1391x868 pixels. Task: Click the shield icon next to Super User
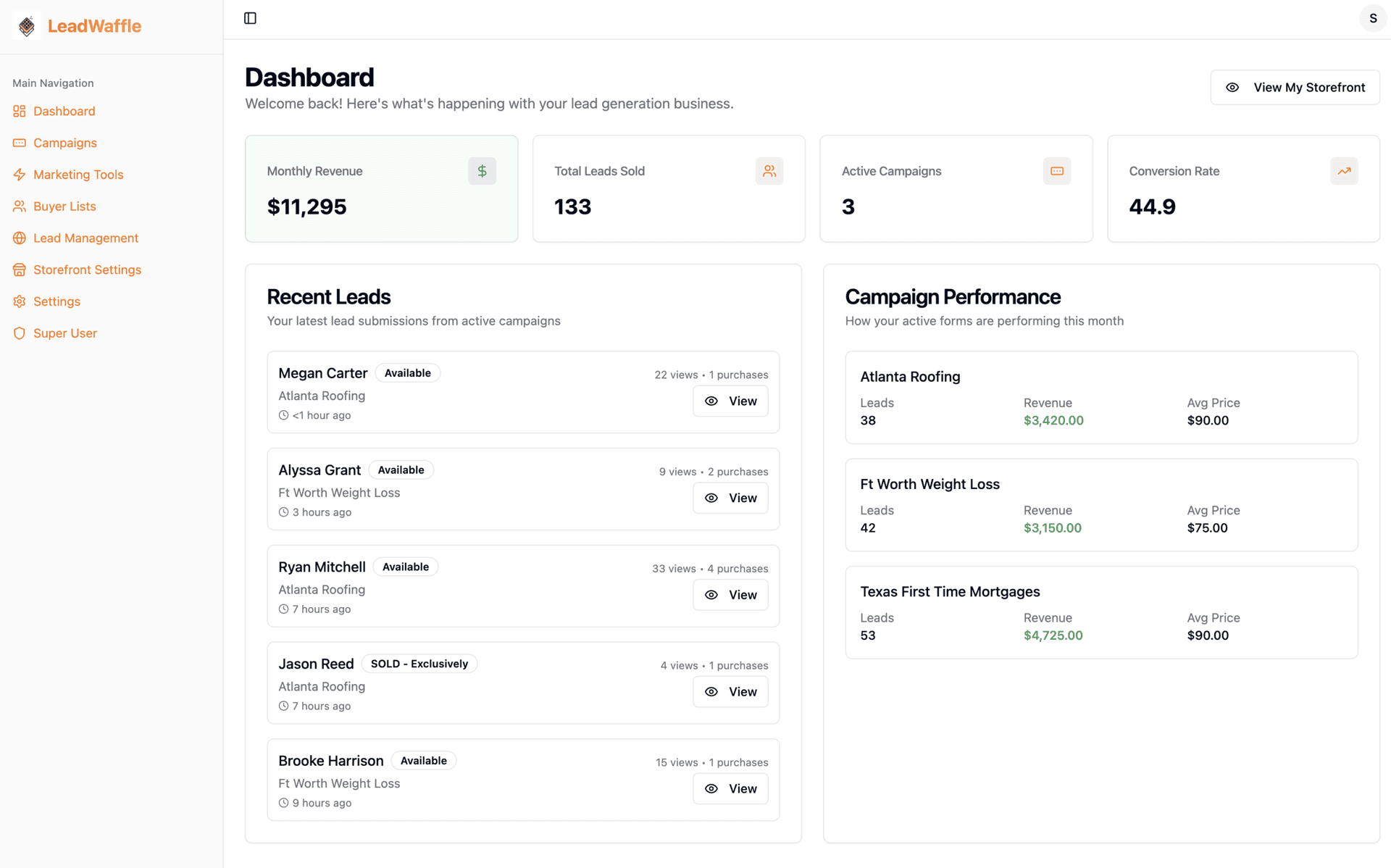point(20,333)
